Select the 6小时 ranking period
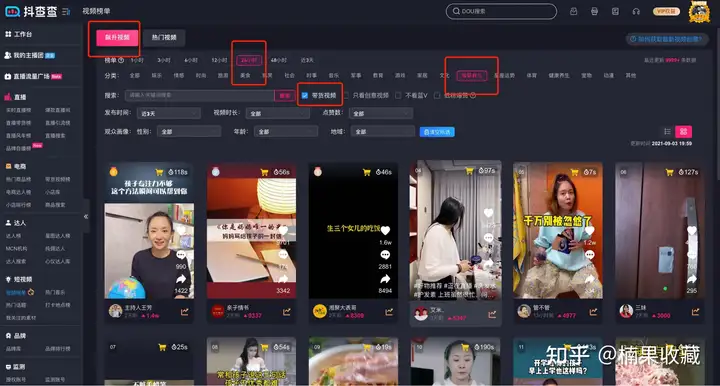This screenshot has height=386, width=720. click(x=191, y=60)
